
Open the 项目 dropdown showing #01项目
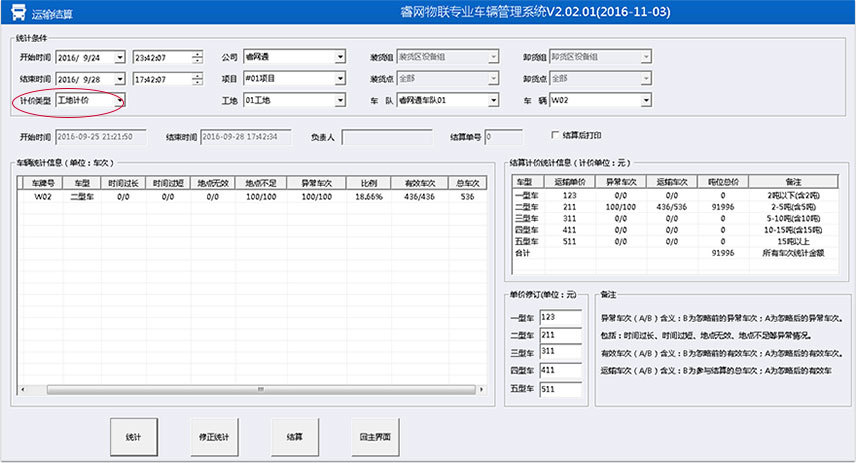(340, 79)
